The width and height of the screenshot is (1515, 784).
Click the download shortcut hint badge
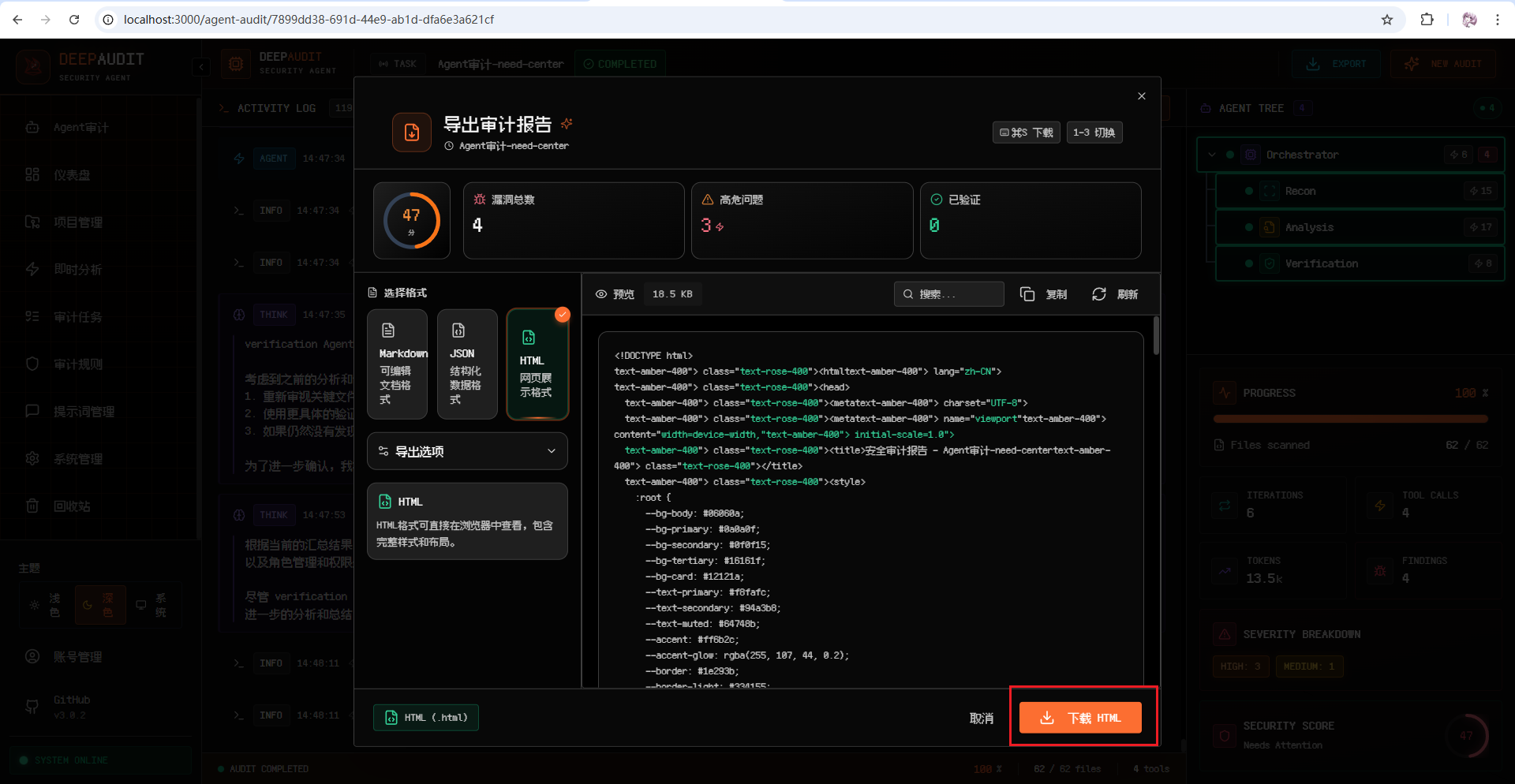(x=1027, y=133)
